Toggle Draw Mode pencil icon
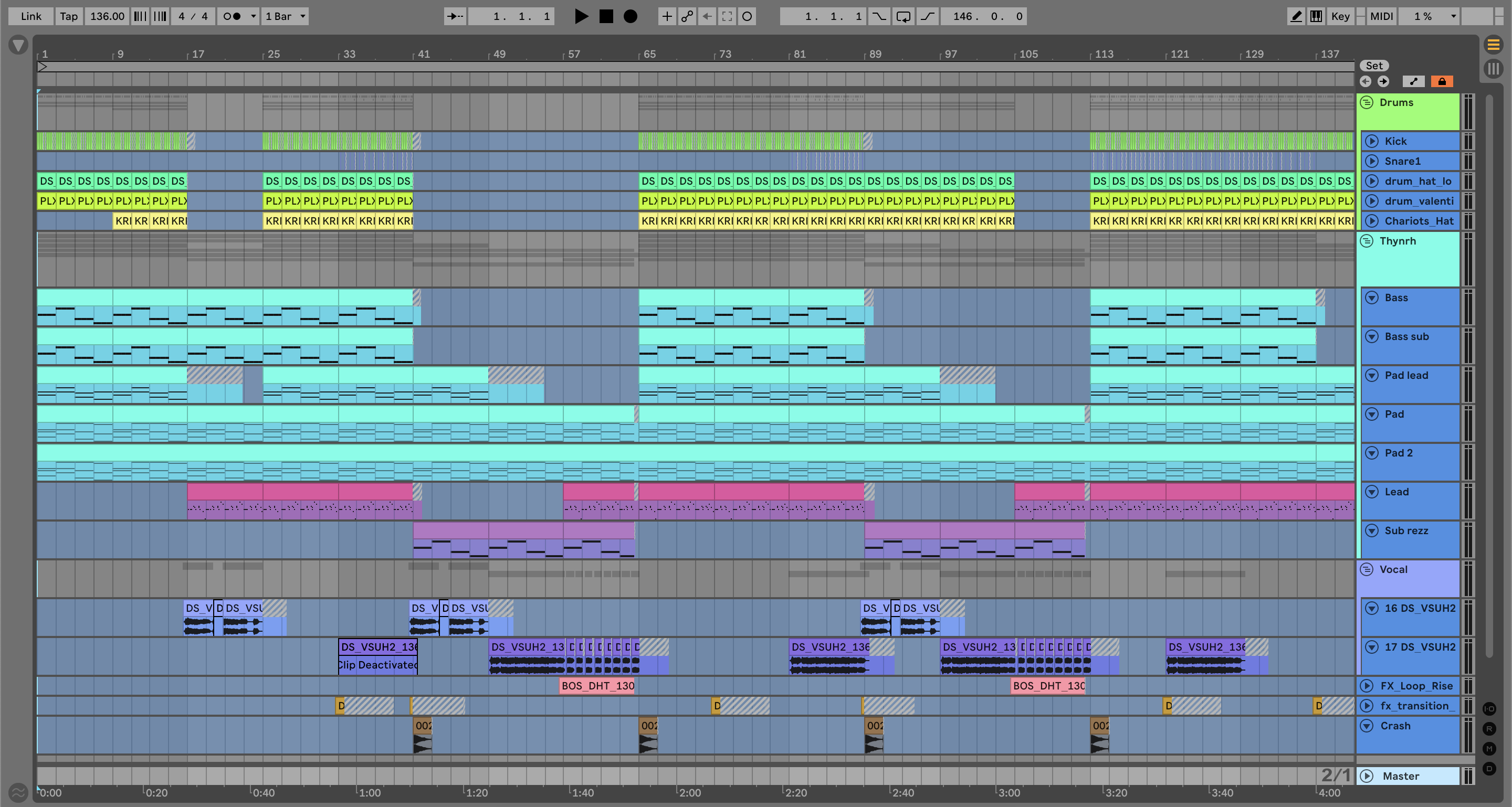 (1296, 16)
